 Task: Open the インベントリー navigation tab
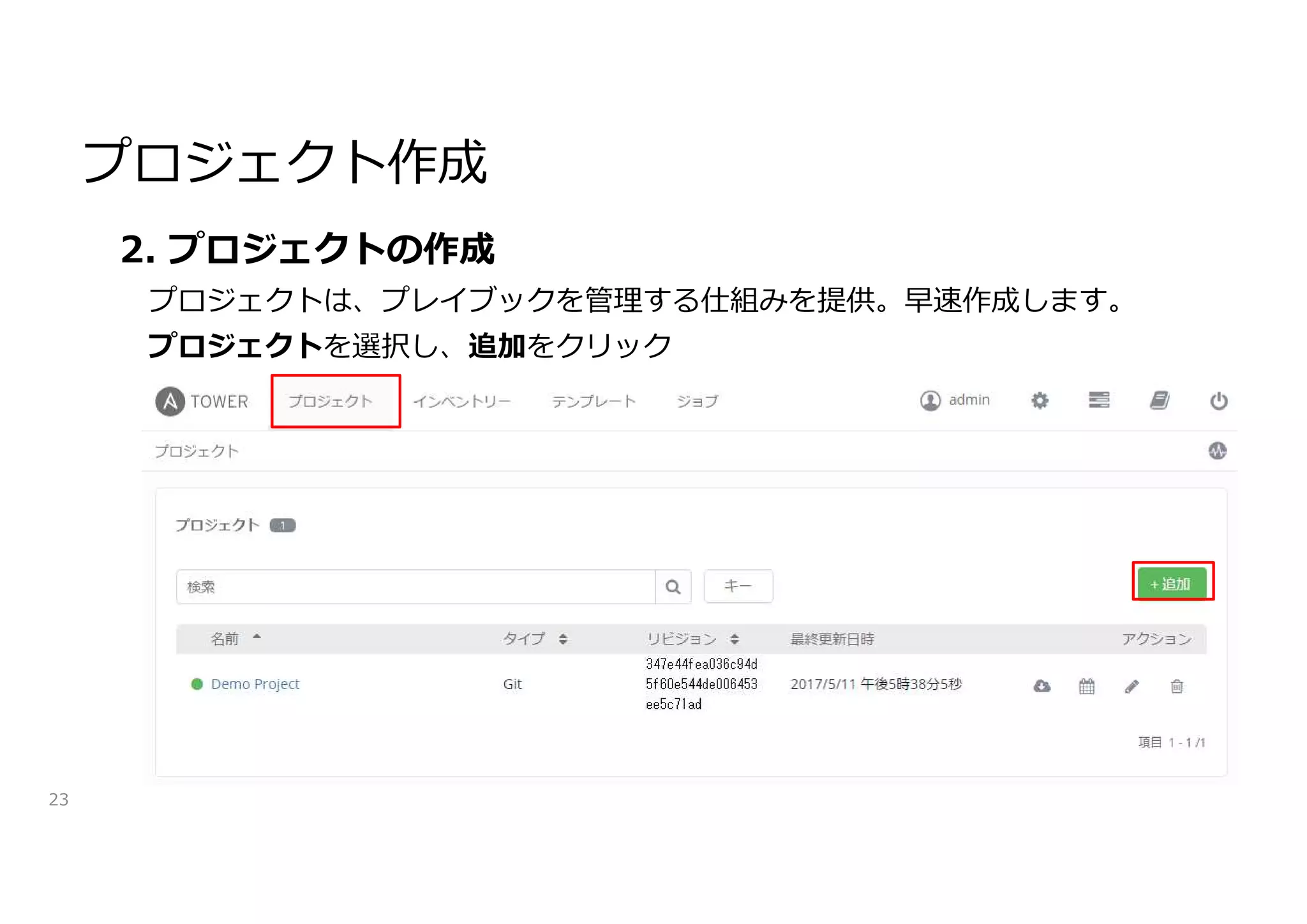(x=462, y=401)
